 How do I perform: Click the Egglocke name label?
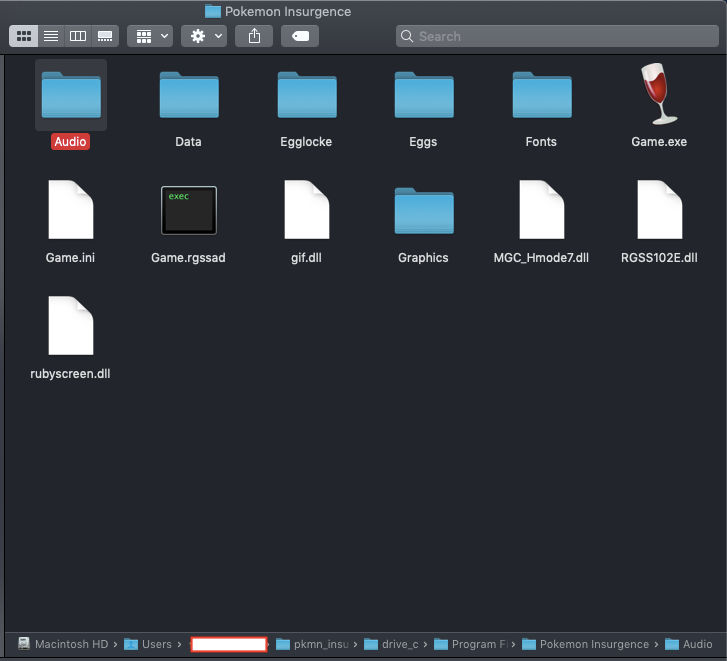[306, 142]
